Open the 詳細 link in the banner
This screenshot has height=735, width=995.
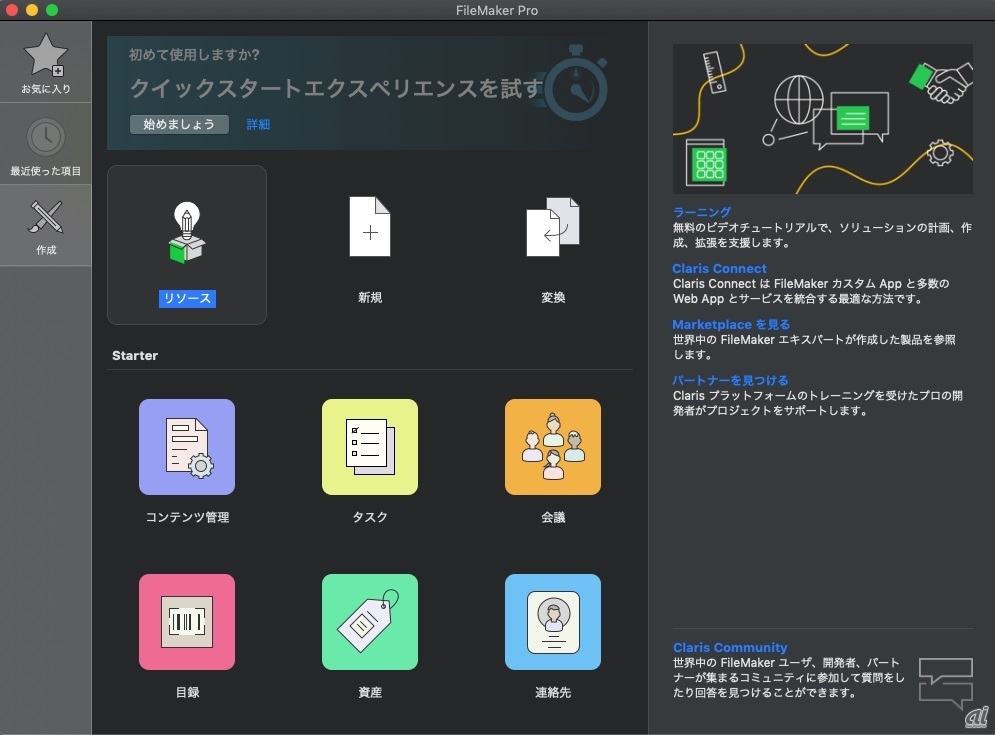coord(258,124)
